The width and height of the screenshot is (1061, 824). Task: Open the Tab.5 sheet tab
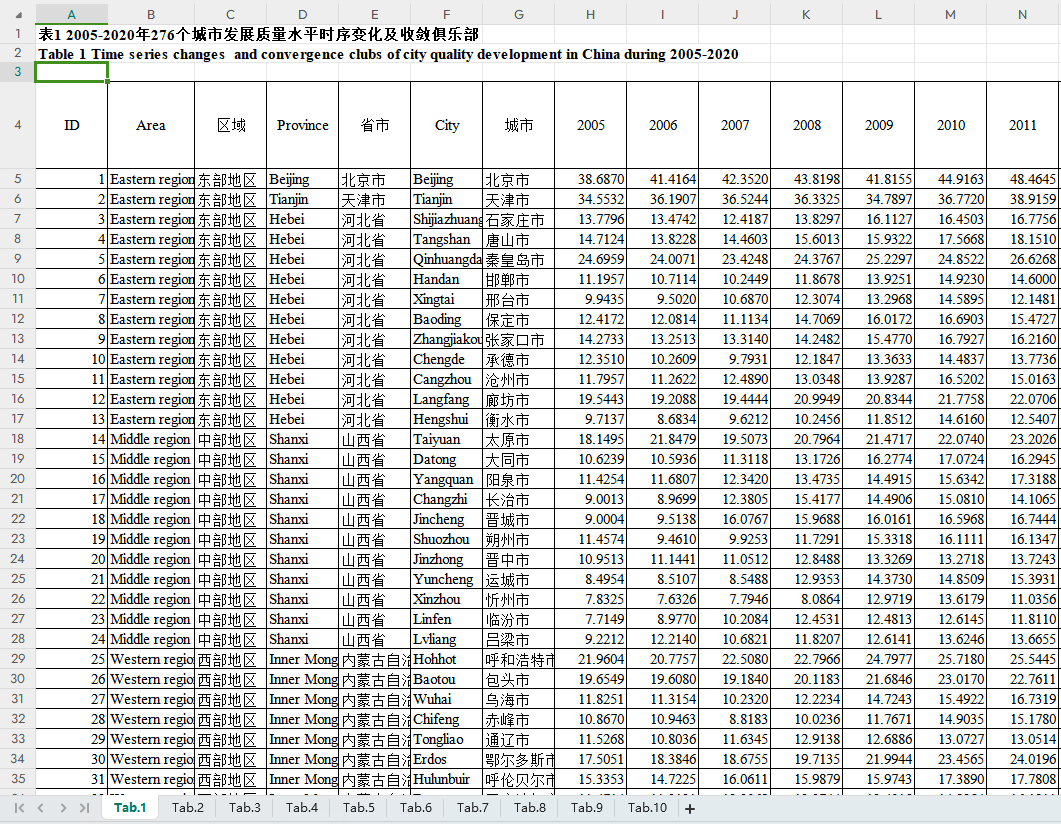(x=358, y=808)
